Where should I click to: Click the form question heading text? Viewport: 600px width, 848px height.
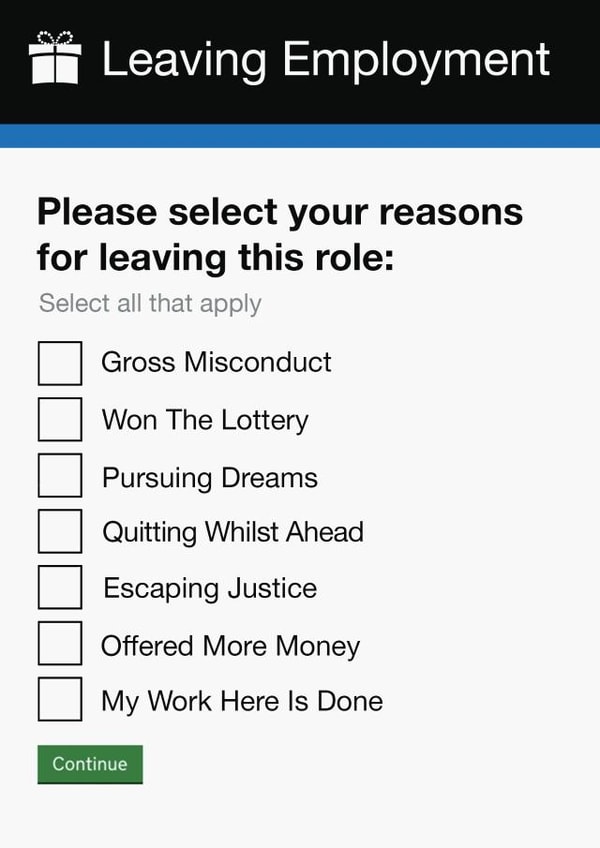pos(280,233)
